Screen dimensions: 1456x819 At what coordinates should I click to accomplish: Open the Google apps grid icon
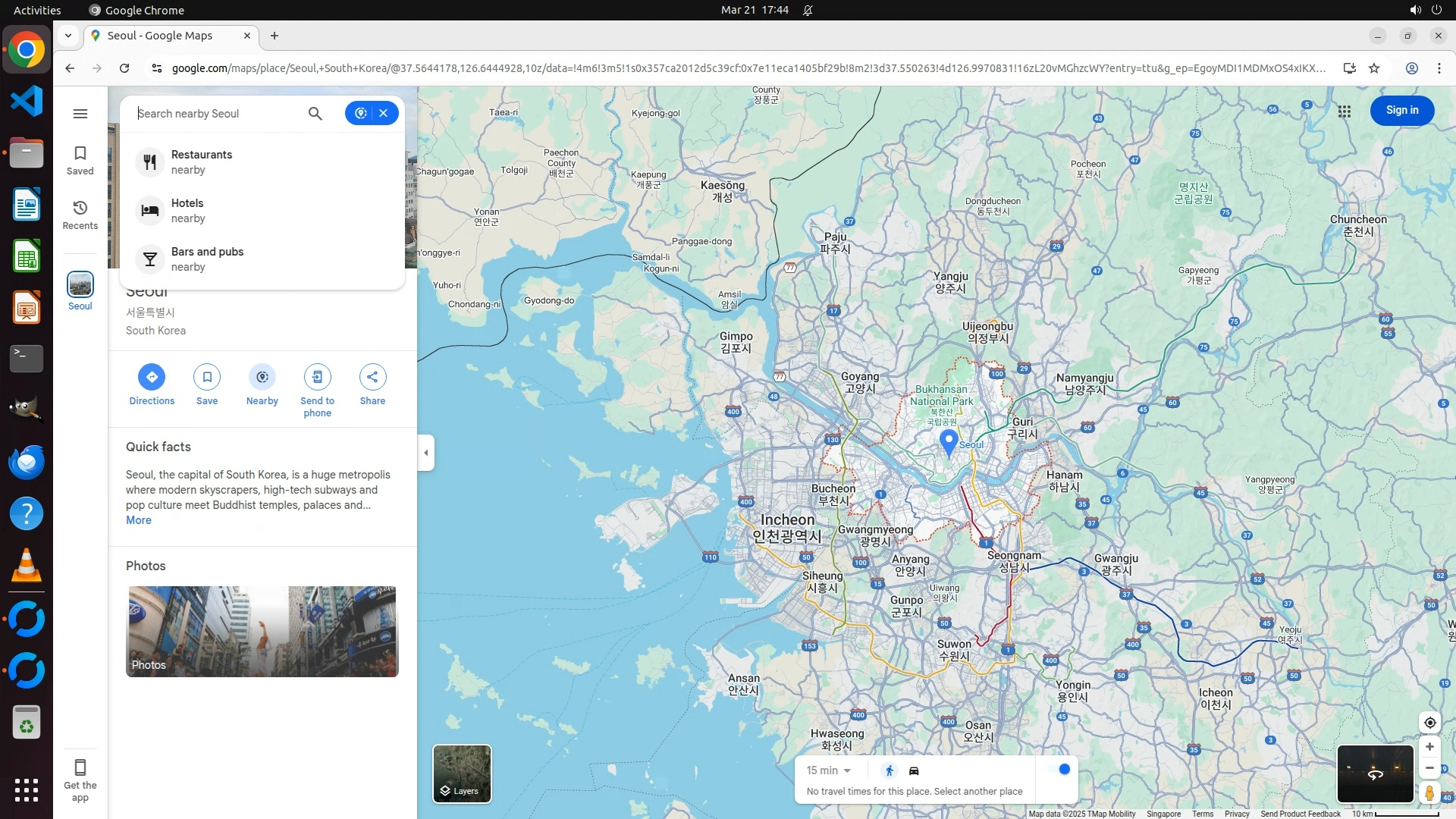pos(1345,111)
